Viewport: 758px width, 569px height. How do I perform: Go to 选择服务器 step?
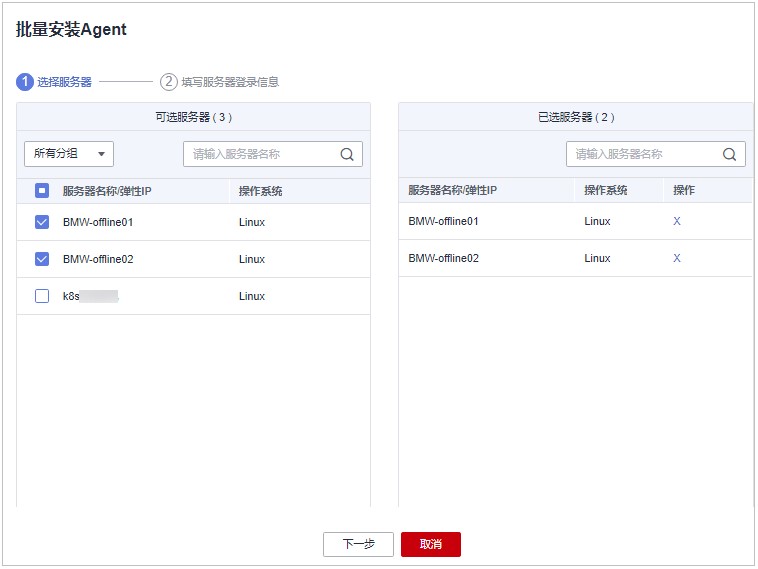click(x=64, y=82)
